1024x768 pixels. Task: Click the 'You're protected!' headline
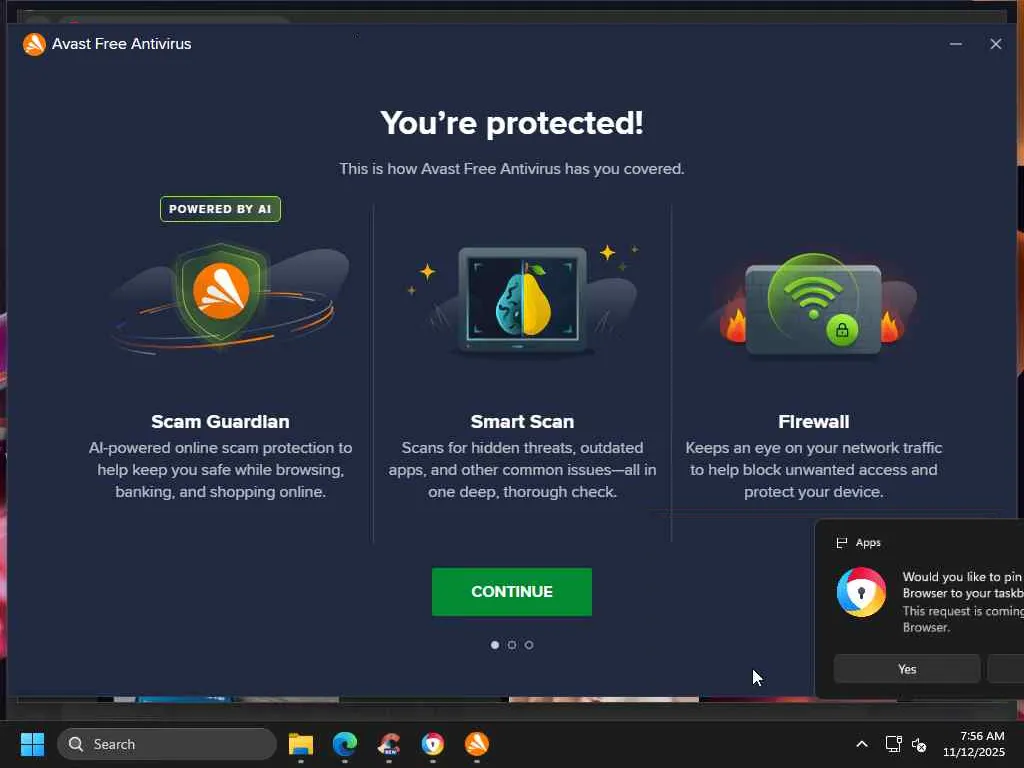(512, 123)
